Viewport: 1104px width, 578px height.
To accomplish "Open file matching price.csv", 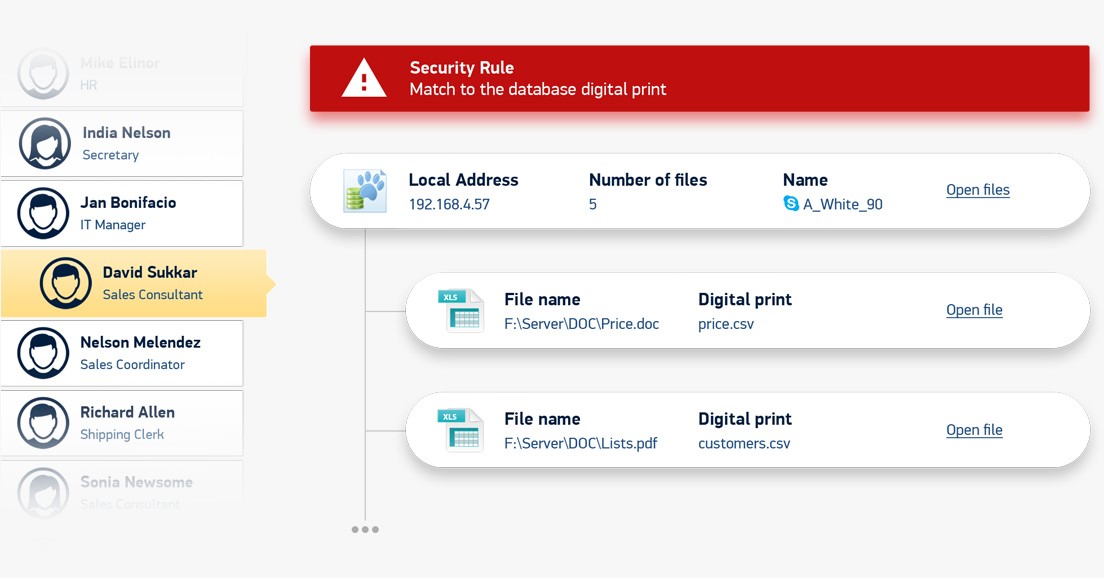I will pyautogui.click(x=974, y=310).
